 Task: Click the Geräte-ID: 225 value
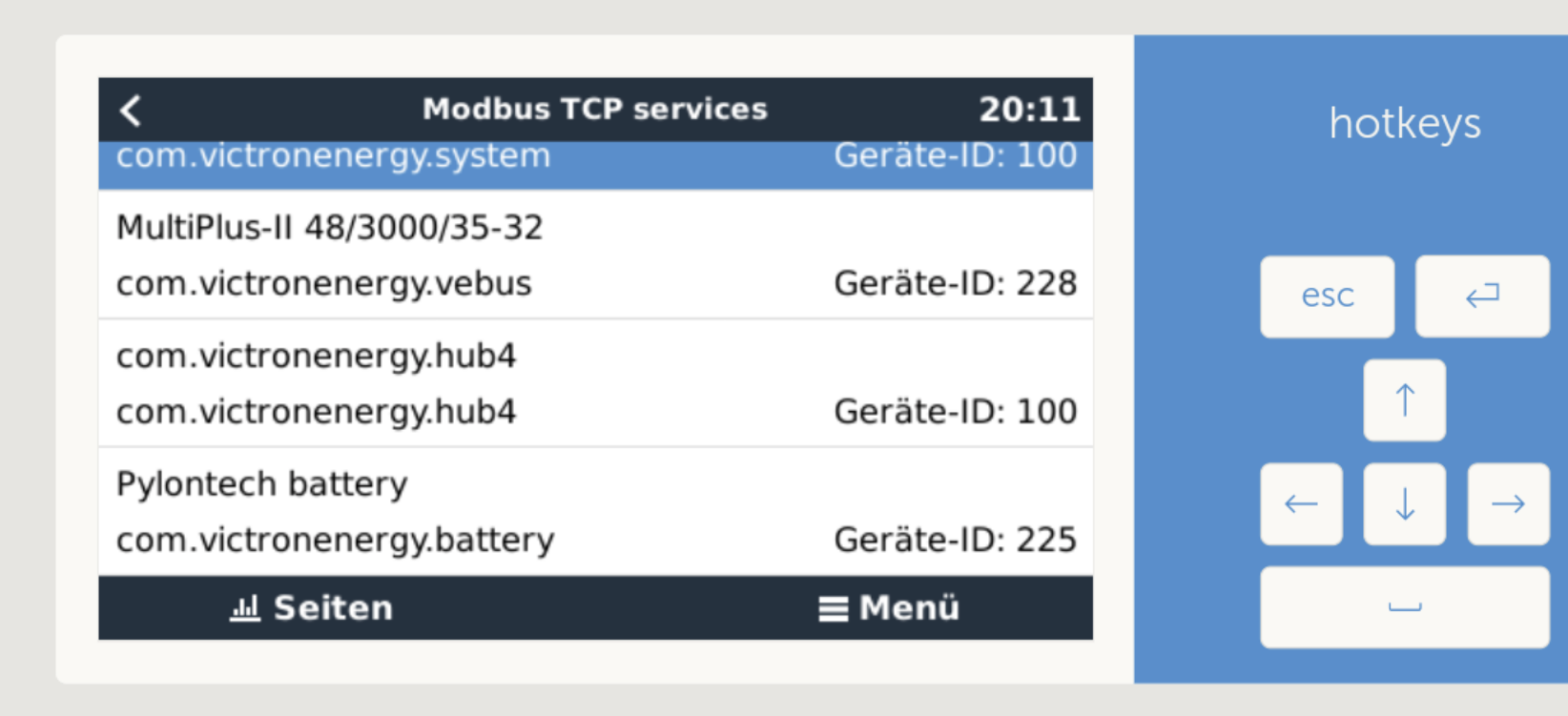click(x=955, y=540)
